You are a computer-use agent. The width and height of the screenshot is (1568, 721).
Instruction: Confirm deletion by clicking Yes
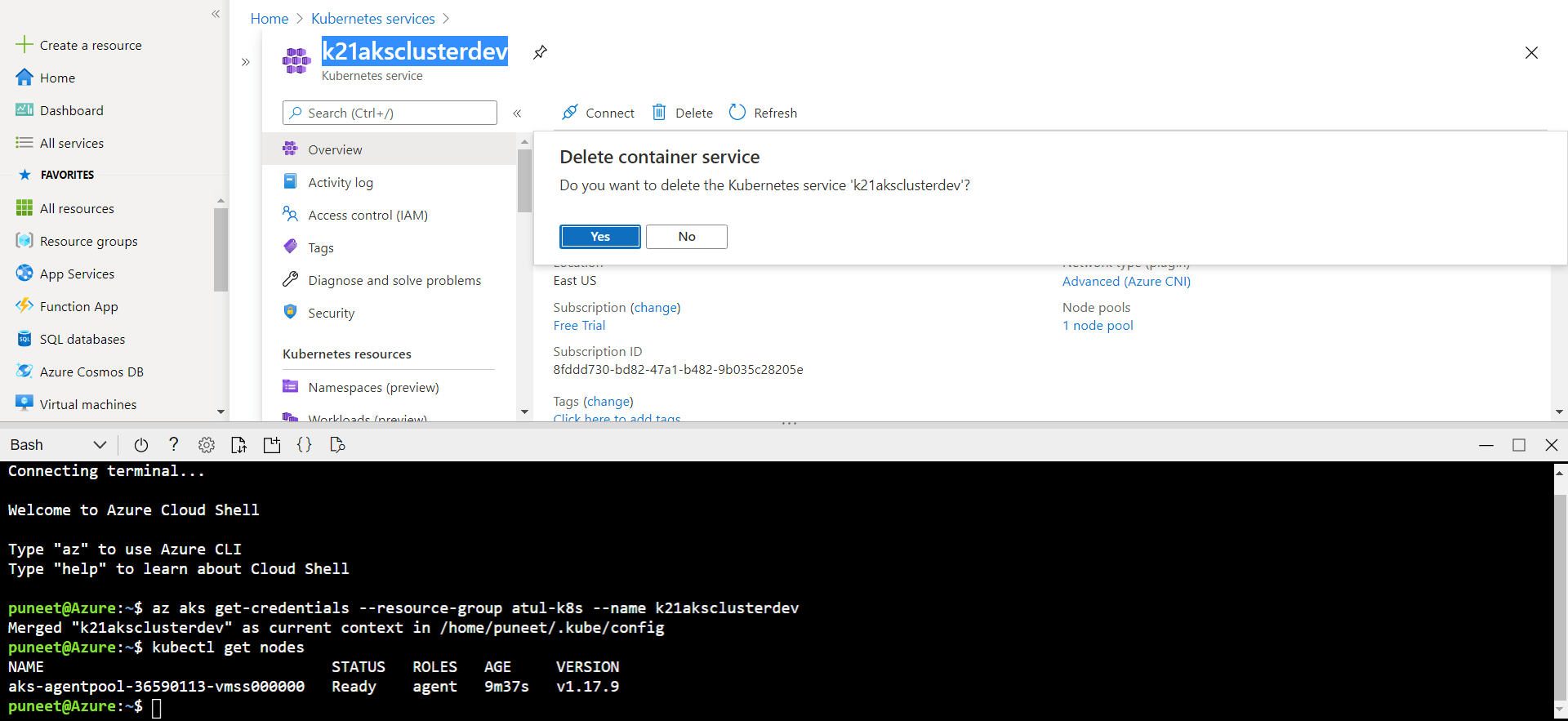599,237
